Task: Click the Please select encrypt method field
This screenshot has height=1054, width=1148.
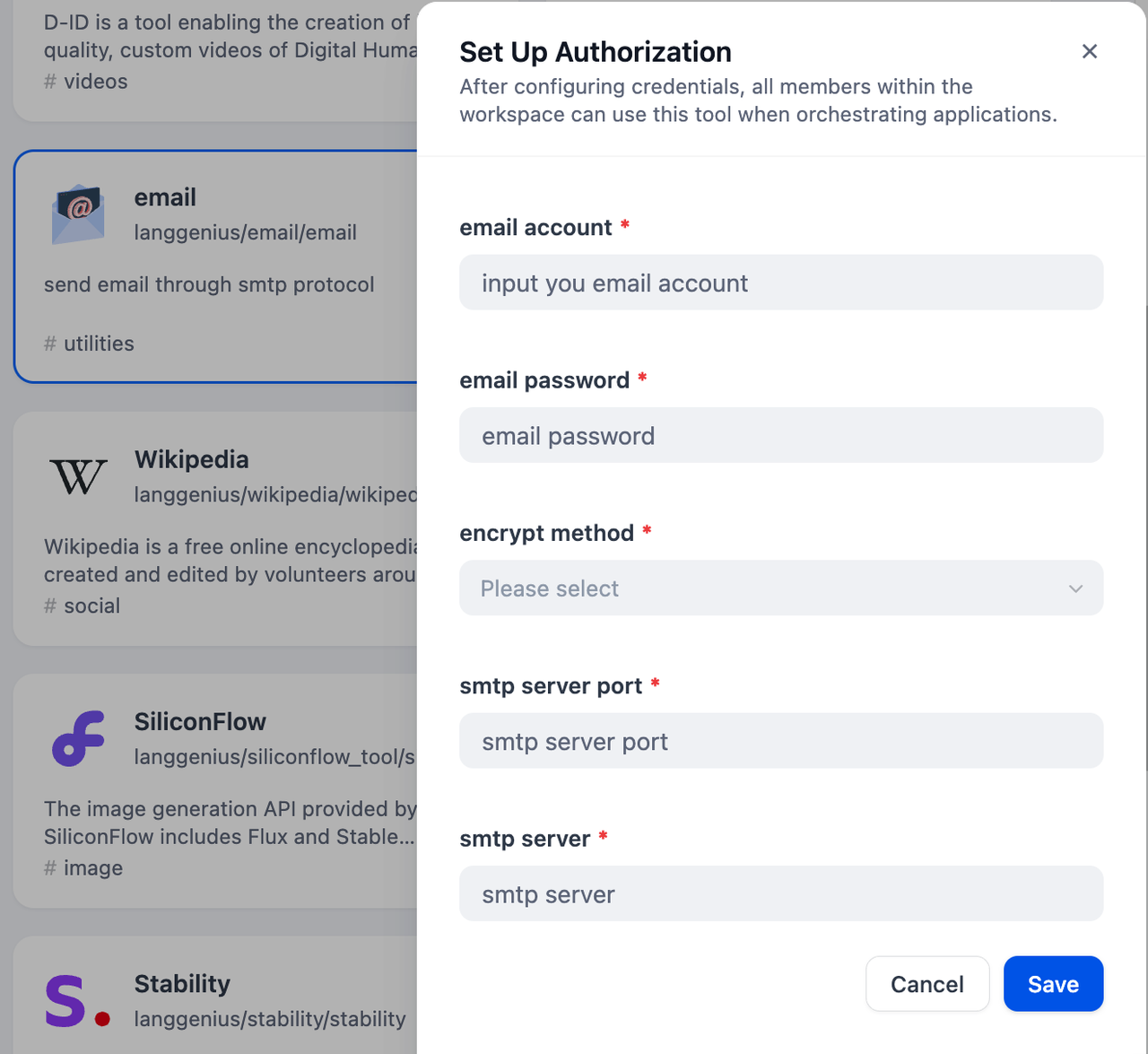Action: 762,588
